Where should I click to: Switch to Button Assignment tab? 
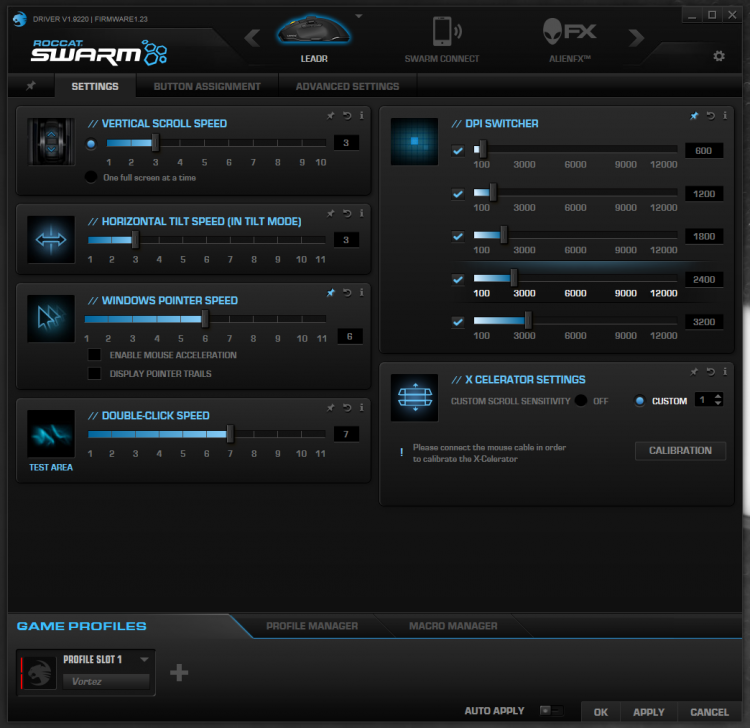[207, 87]
